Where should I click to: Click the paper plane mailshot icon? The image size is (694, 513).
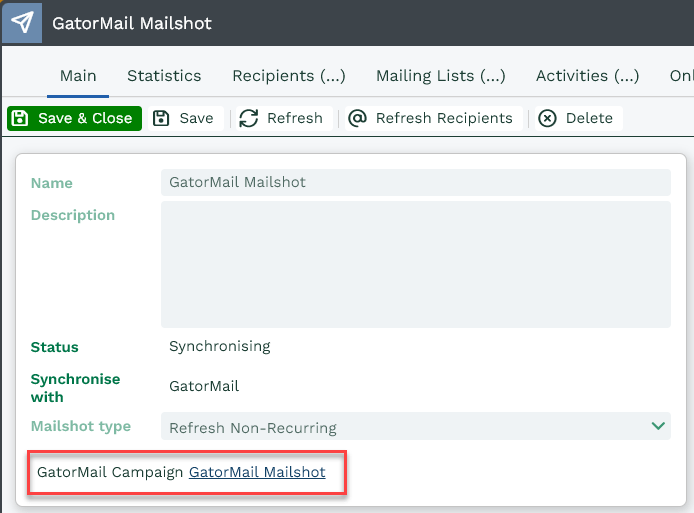coord(21,22)
